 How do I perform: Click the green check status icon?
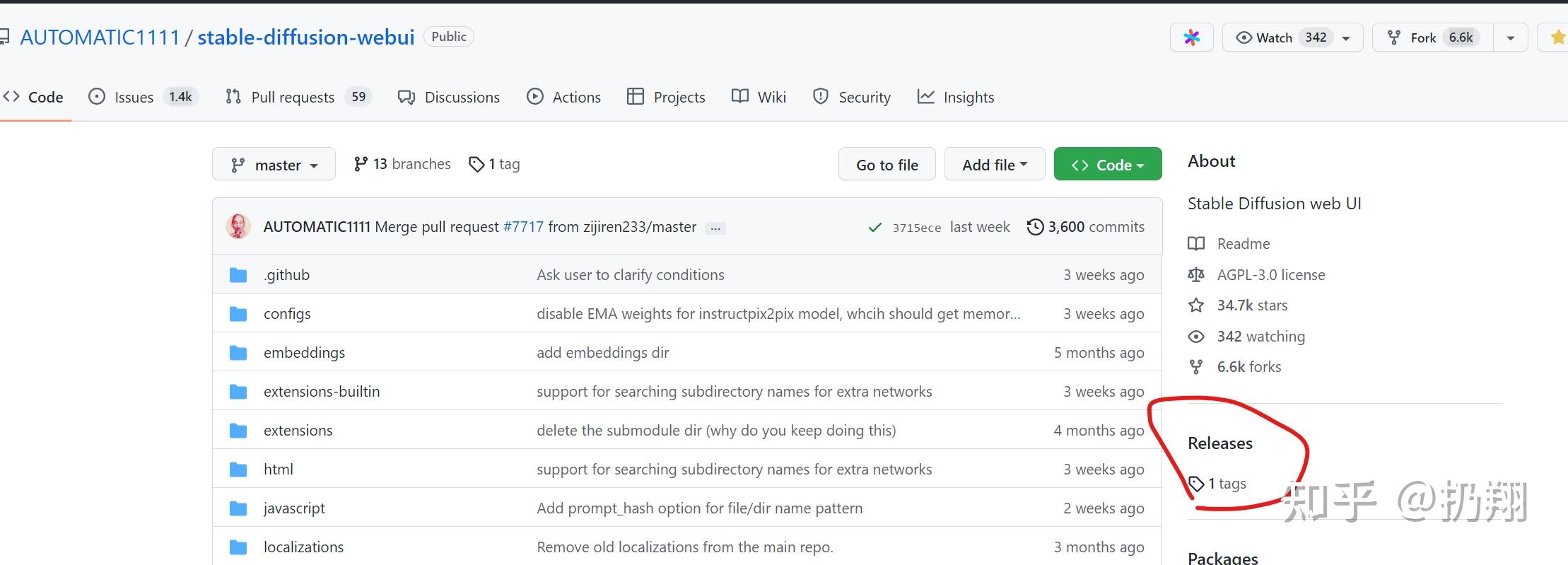click(x=875, y=227)
